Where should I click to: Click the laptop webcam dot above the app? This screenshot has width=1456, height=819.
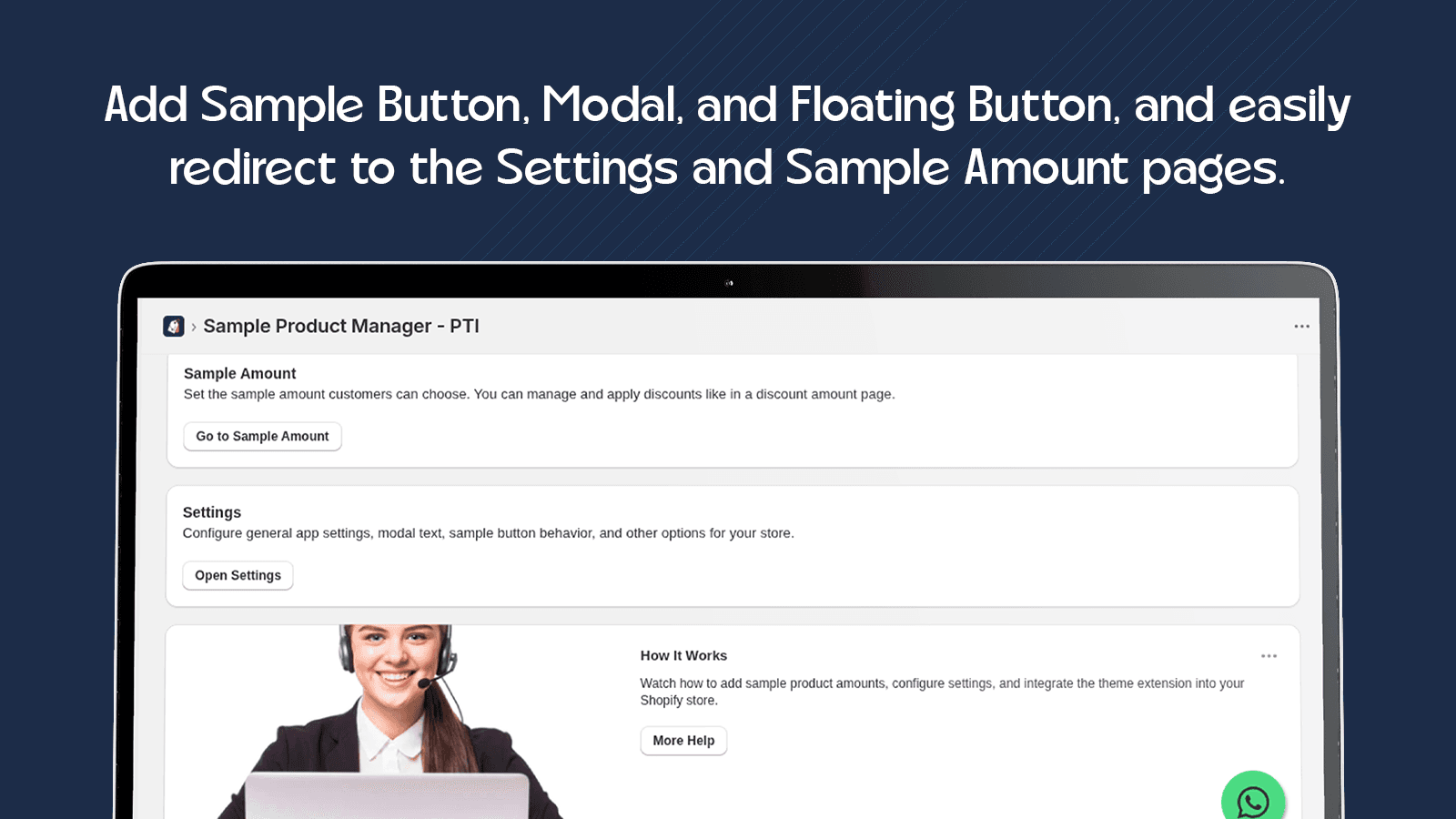point(729,283)
